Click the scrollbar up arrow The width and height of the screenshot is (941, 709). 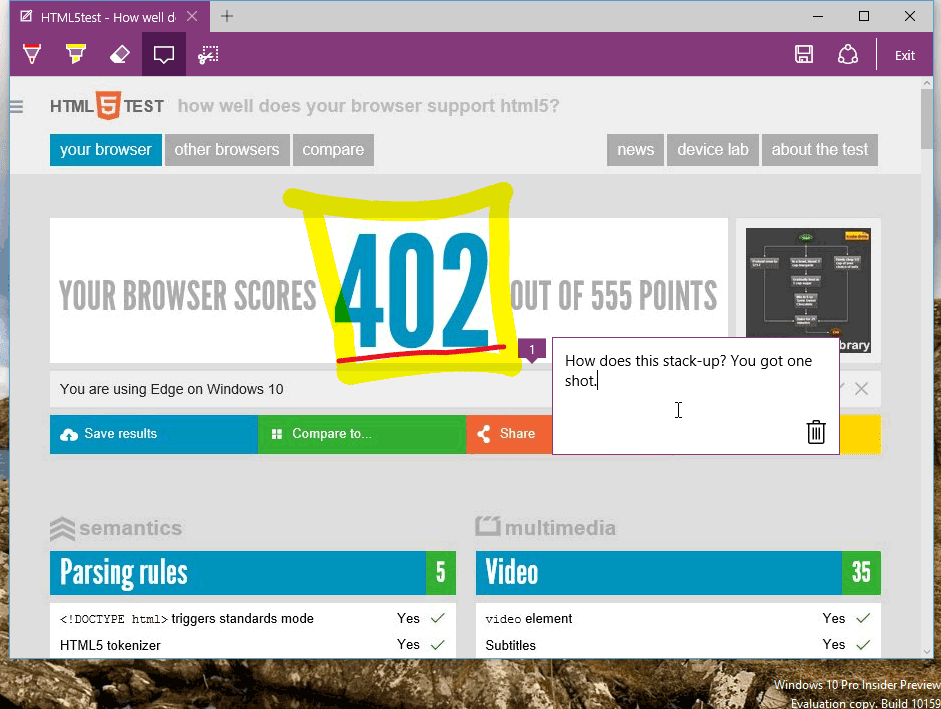pyautogui.click(x=927, y=83)
